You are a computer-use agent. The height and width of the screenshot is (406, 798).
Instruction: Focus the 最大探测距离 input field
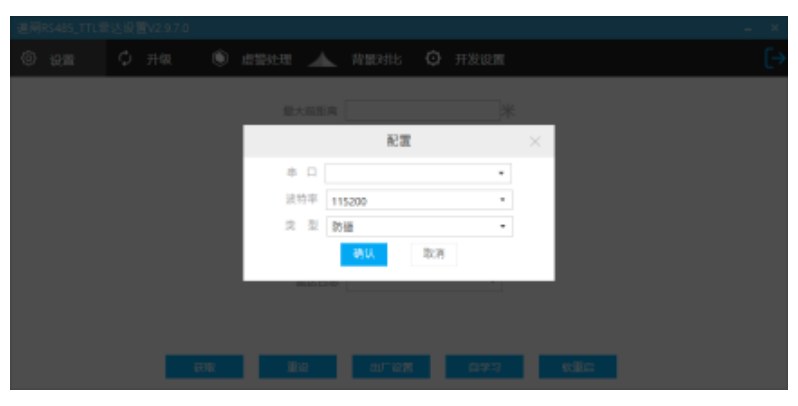click(422, 110)
